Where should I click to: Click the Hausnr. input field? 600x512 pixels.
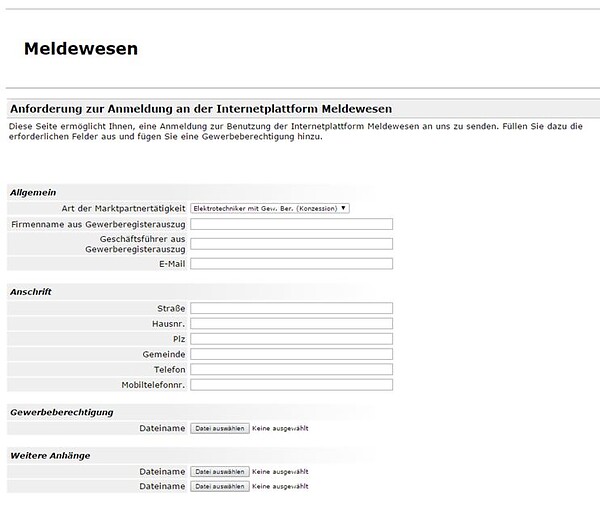[292, 324]
